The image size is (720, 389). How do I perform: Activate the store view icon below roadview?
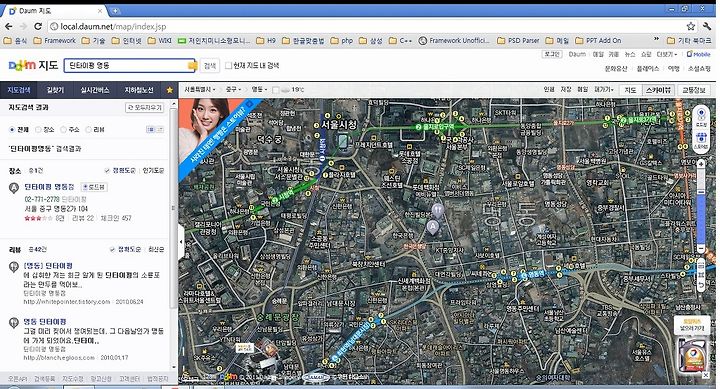701,140
